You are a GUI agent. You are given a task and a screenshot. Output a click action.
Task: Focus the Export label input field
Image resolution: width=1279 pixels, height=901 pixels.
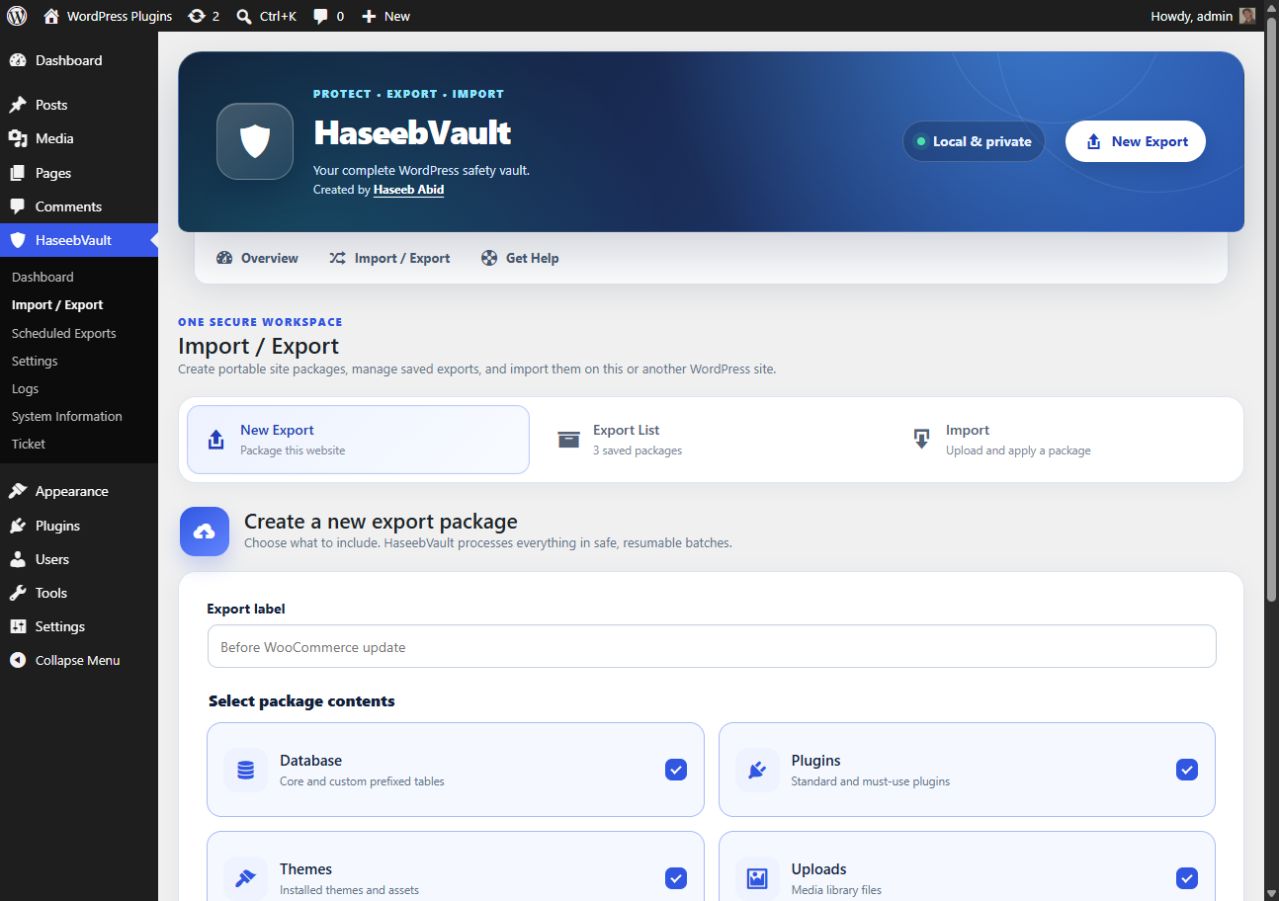pos(712,647)
